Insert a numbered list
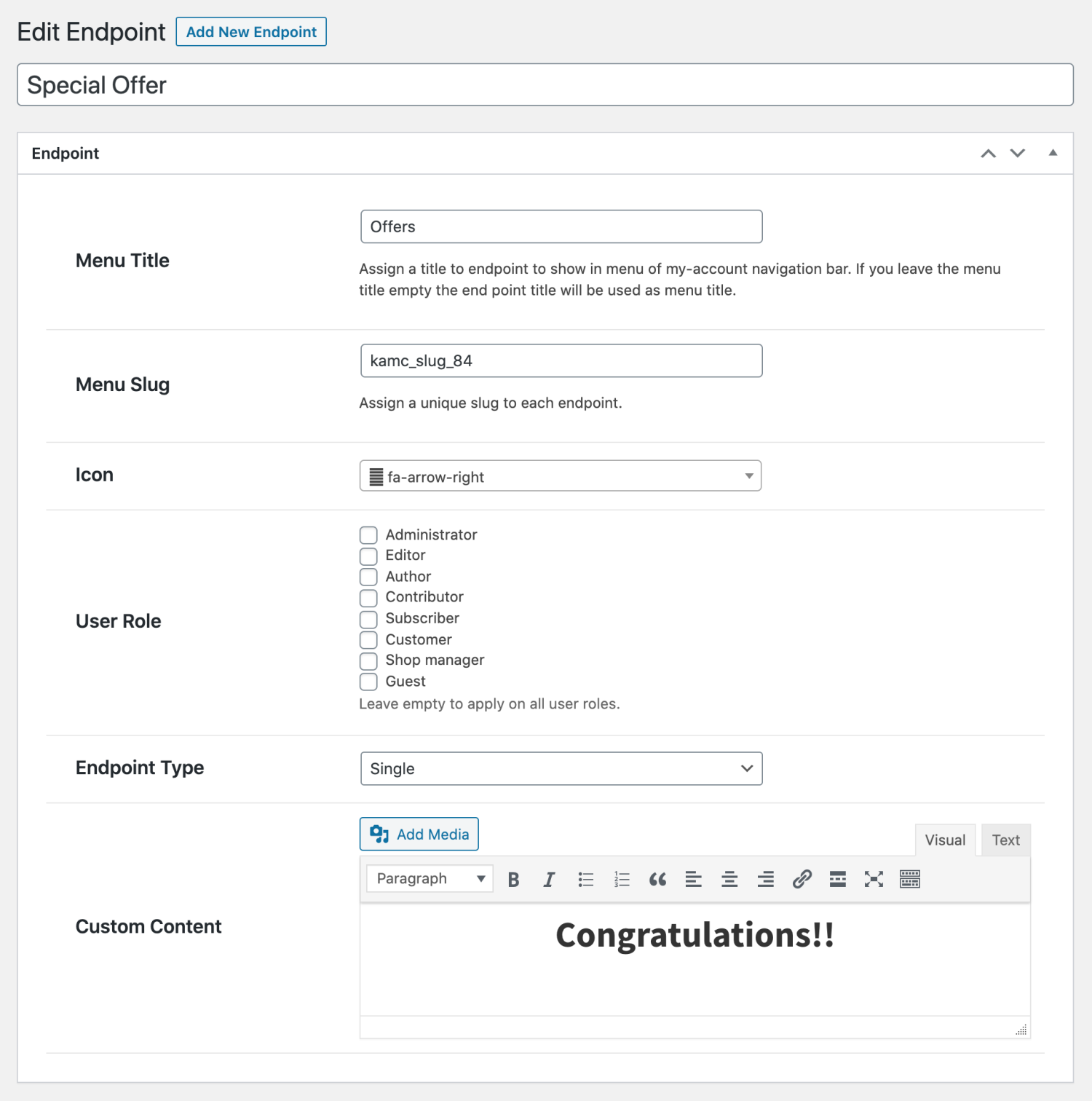The width and height of the screenshot is (1092, 1101). [x=622, y=879]
